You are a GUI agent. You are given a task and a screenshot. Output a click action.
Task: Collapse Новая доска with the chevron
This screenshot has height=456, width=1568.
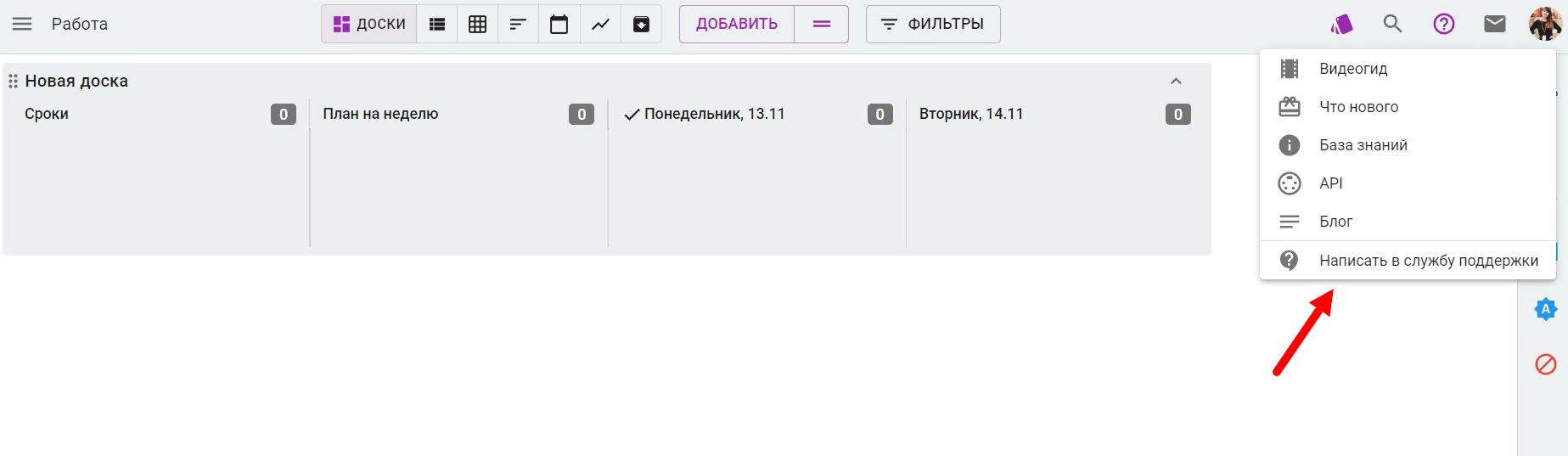click(x=1176, y=82)
